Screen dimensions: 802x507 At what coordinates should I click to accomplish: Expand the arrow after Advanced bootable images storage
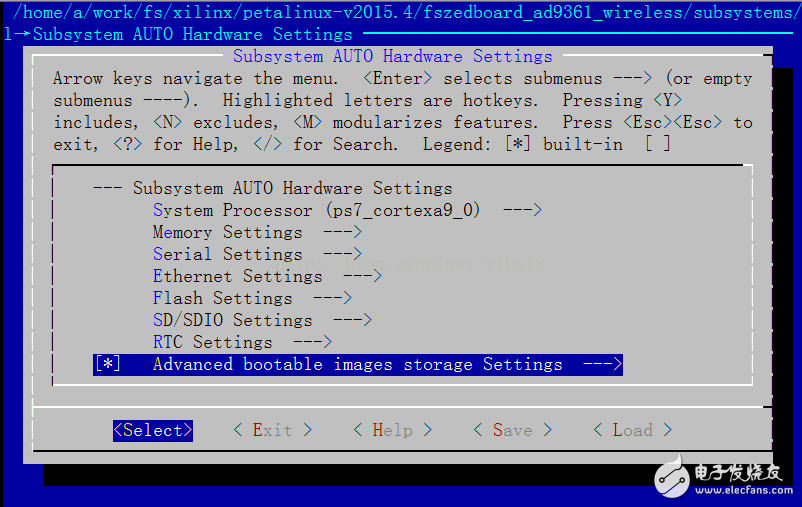click(602, 365)
